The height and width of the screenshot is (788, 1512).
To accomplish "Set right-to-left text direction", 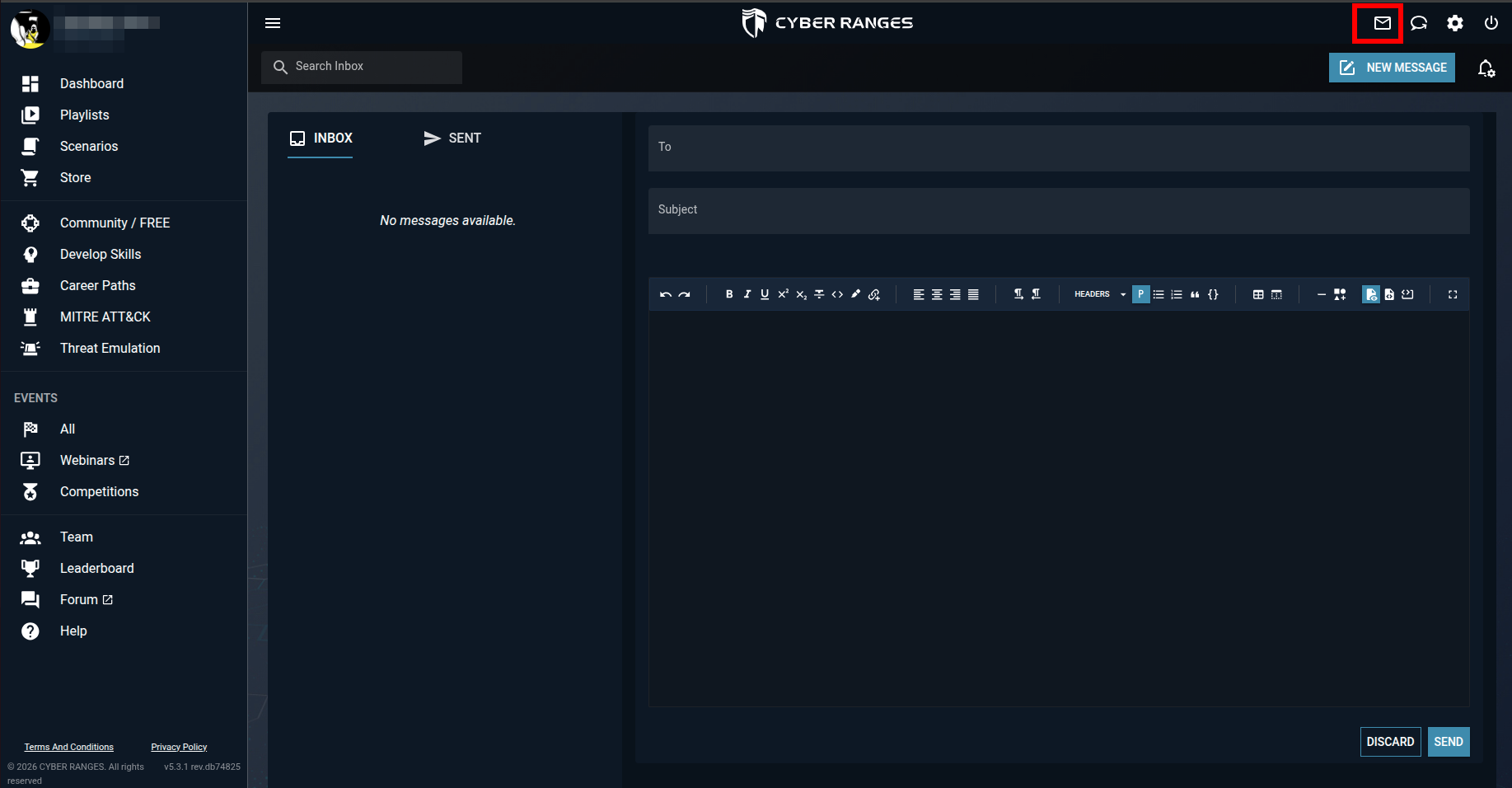I will coord(1037,294).
